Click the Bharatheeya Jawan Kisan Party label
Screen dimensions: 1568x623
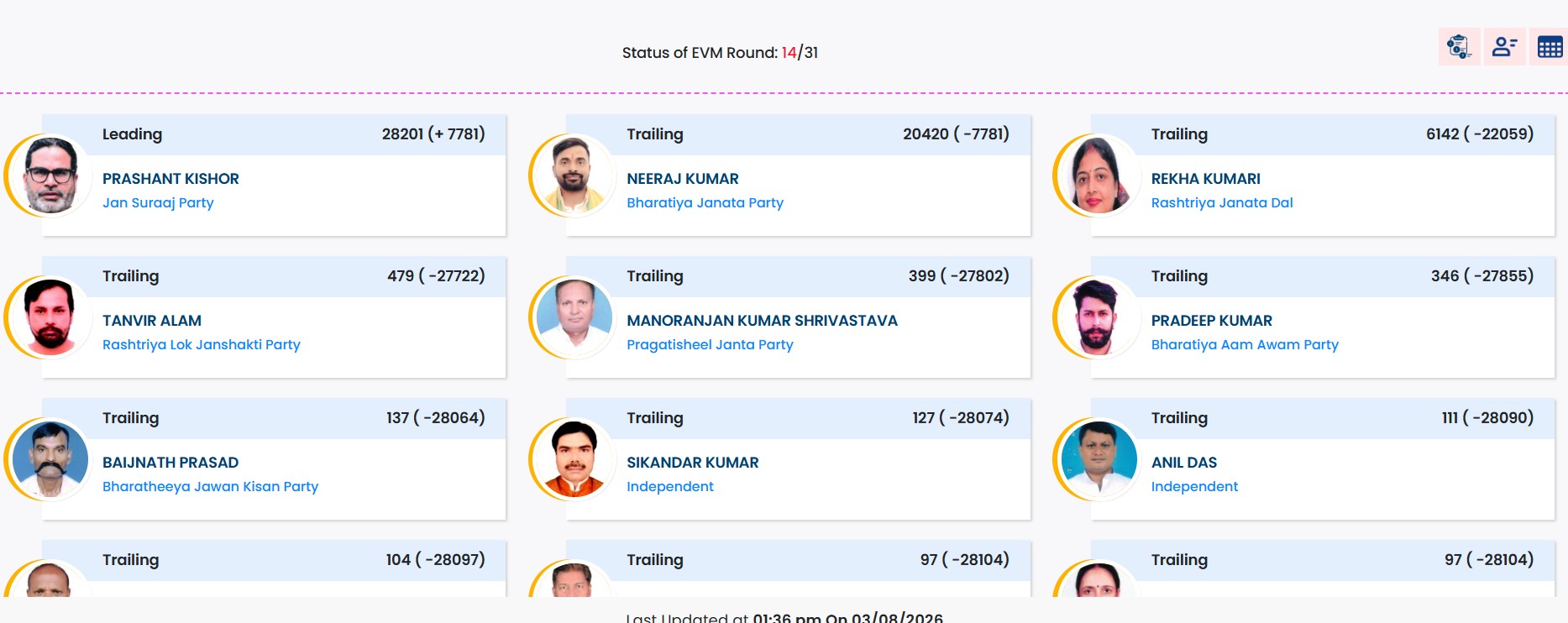pos(210,487)
